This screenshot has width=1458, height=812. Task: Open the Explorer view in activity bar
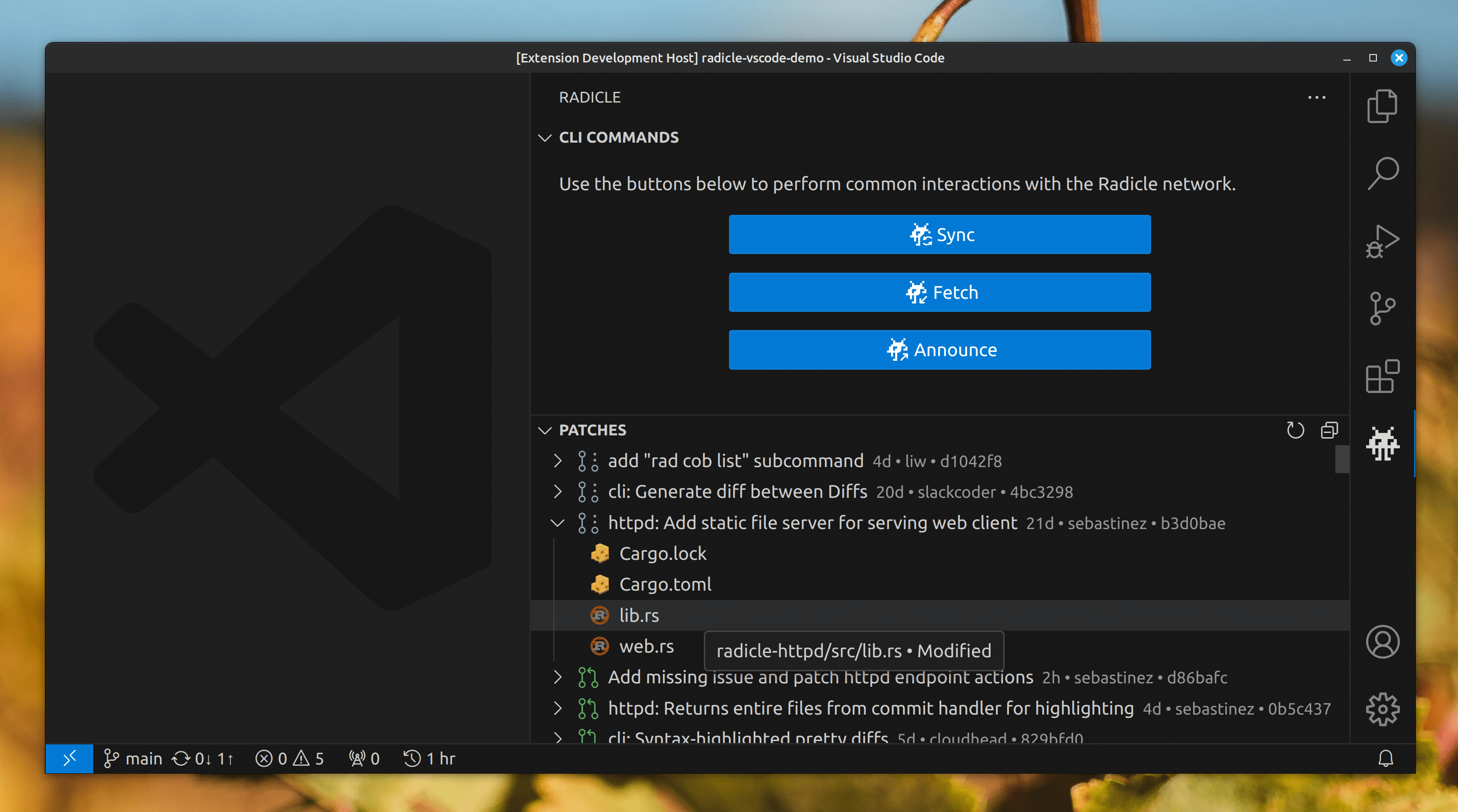(x=1382, y=106)
